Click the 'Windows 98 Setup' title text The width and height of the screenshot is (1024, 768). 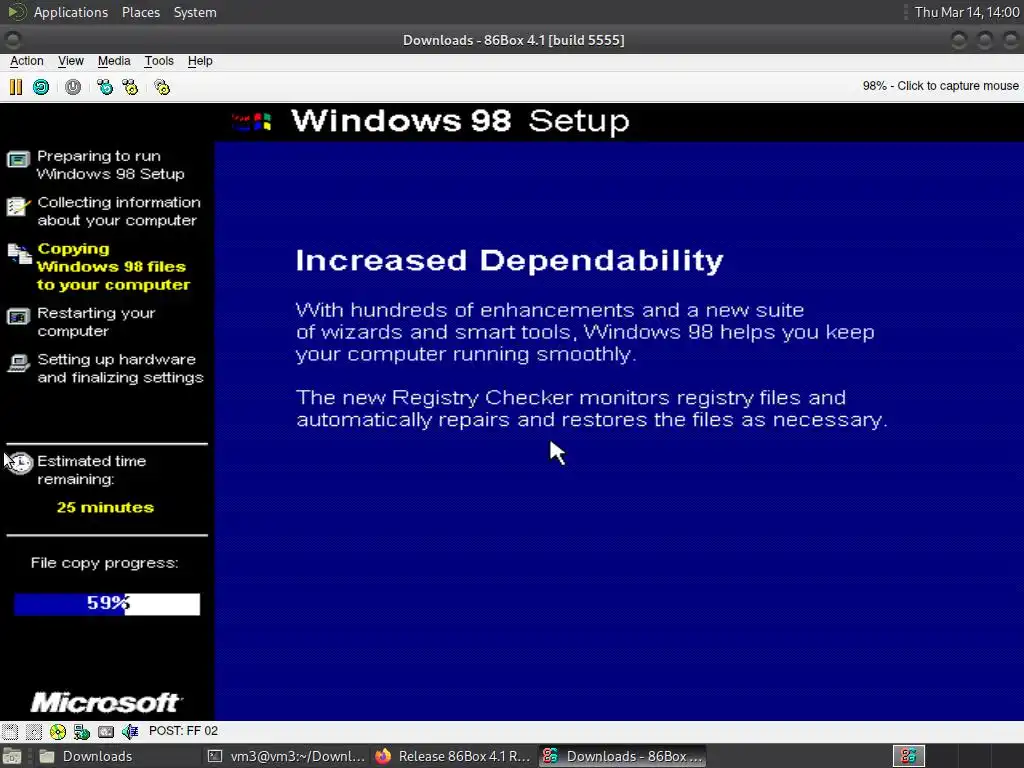460,121
